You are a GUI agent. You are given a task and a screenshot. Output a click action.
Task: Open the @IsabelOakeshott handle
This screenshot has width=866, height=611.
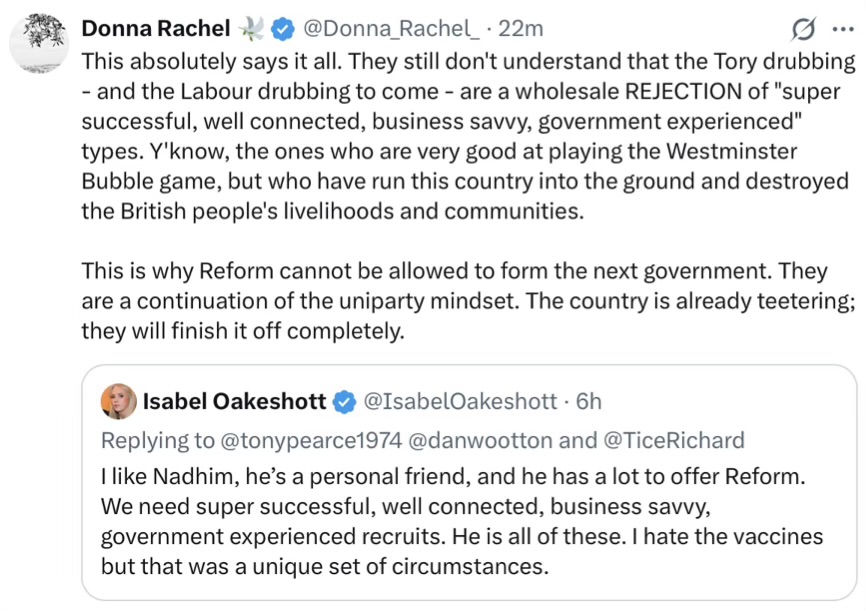click(x=458, y=401)
